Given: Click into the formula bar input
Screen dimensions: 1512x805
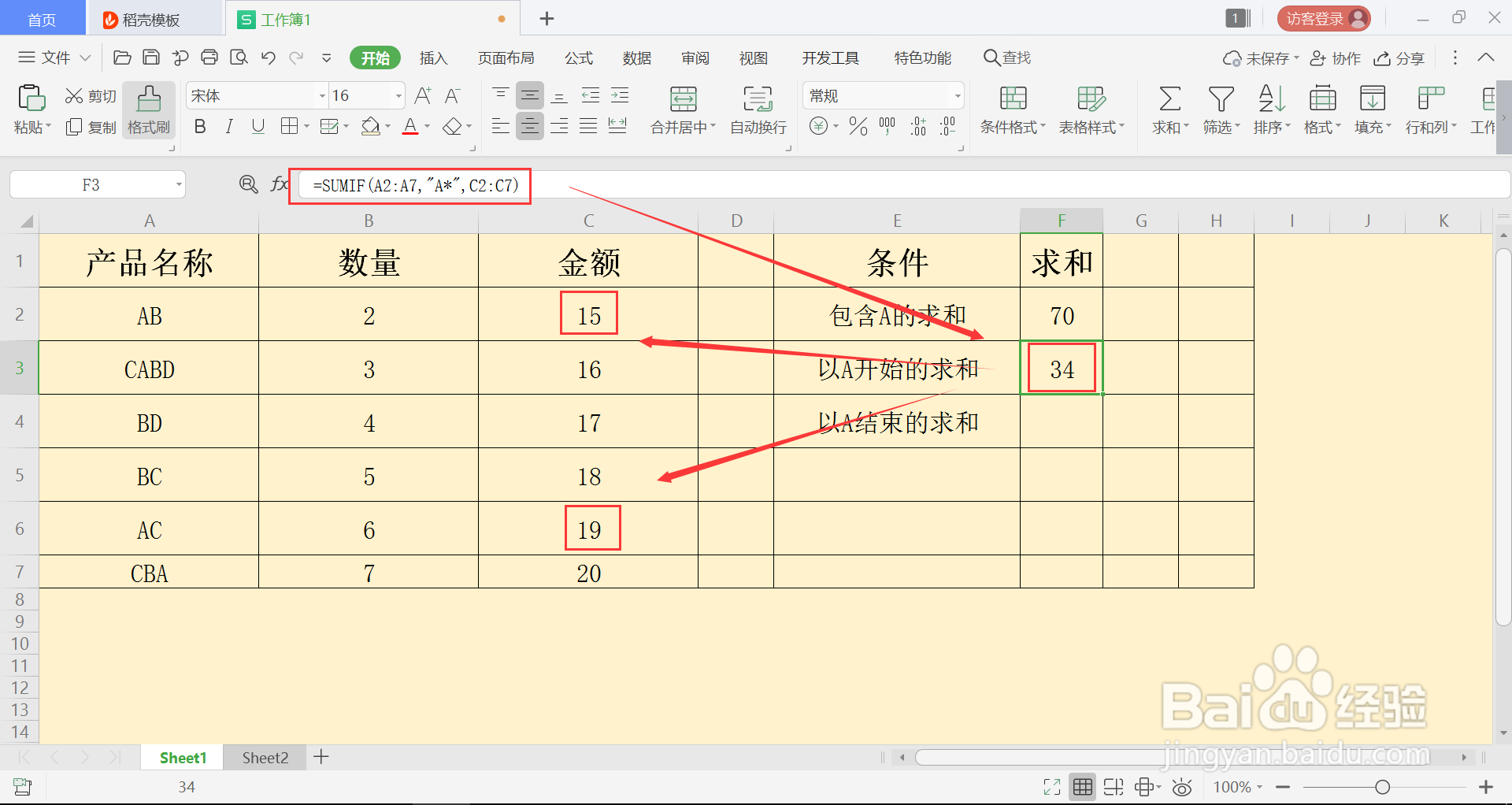Looking at the screenshot, I should click(904, 185).
